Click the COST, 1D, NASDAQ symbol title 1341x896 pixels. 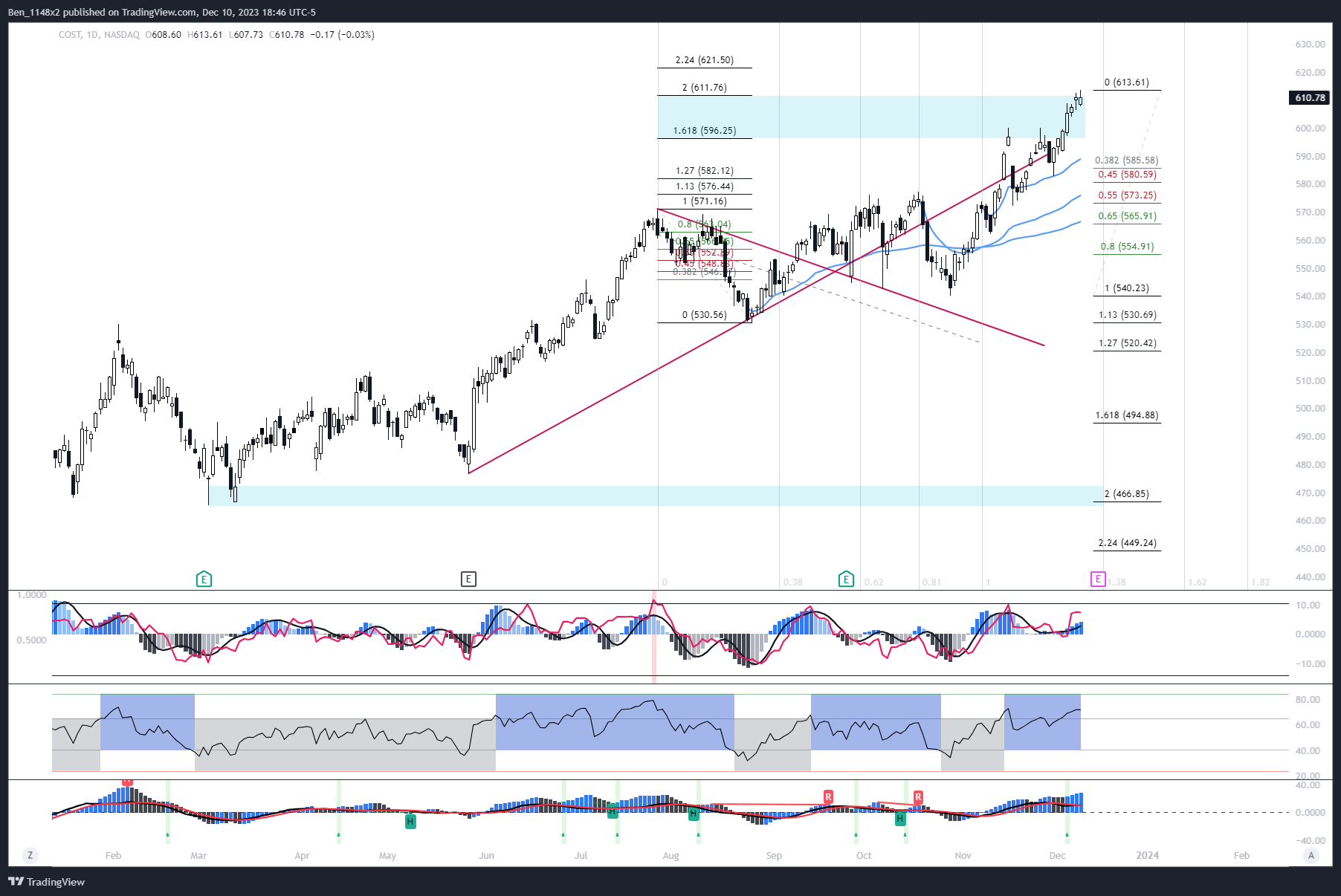pyautogui.click(x=99, y=35)
